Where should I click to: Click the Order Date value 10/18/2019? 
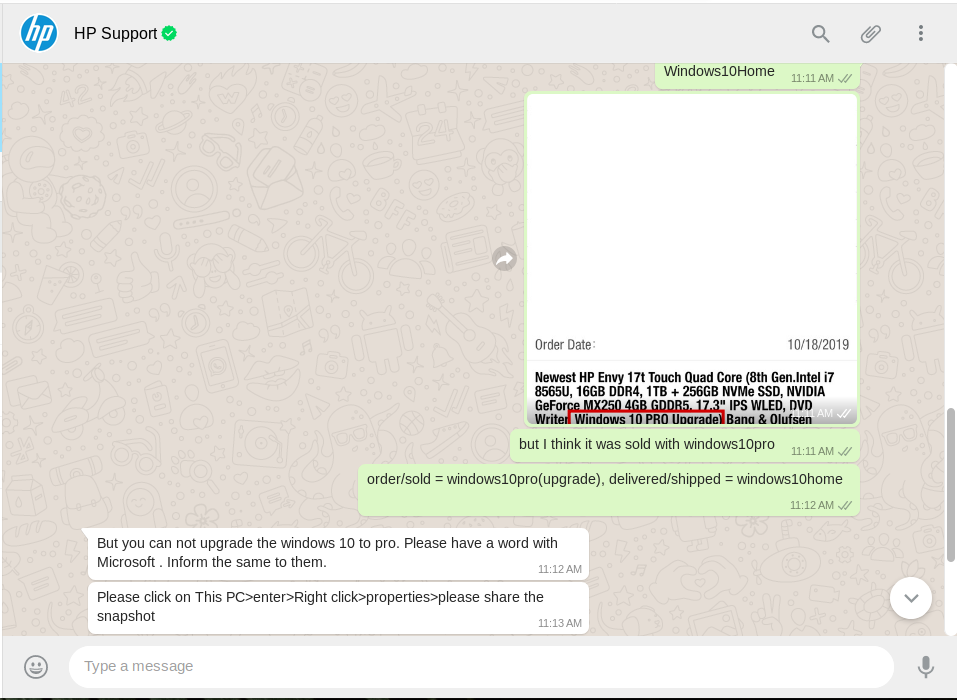[x=818, y=345]
